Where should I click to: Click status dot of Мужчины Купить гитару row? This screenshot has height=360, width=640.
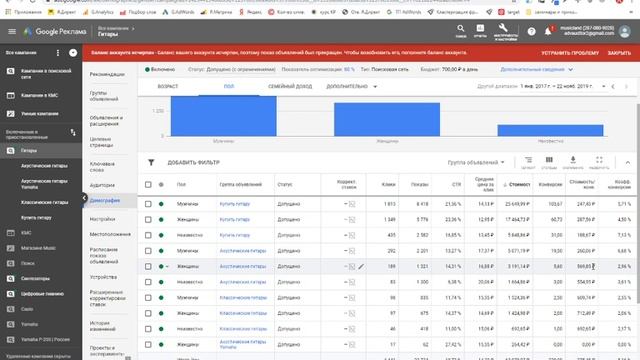[x=161, y=204]
